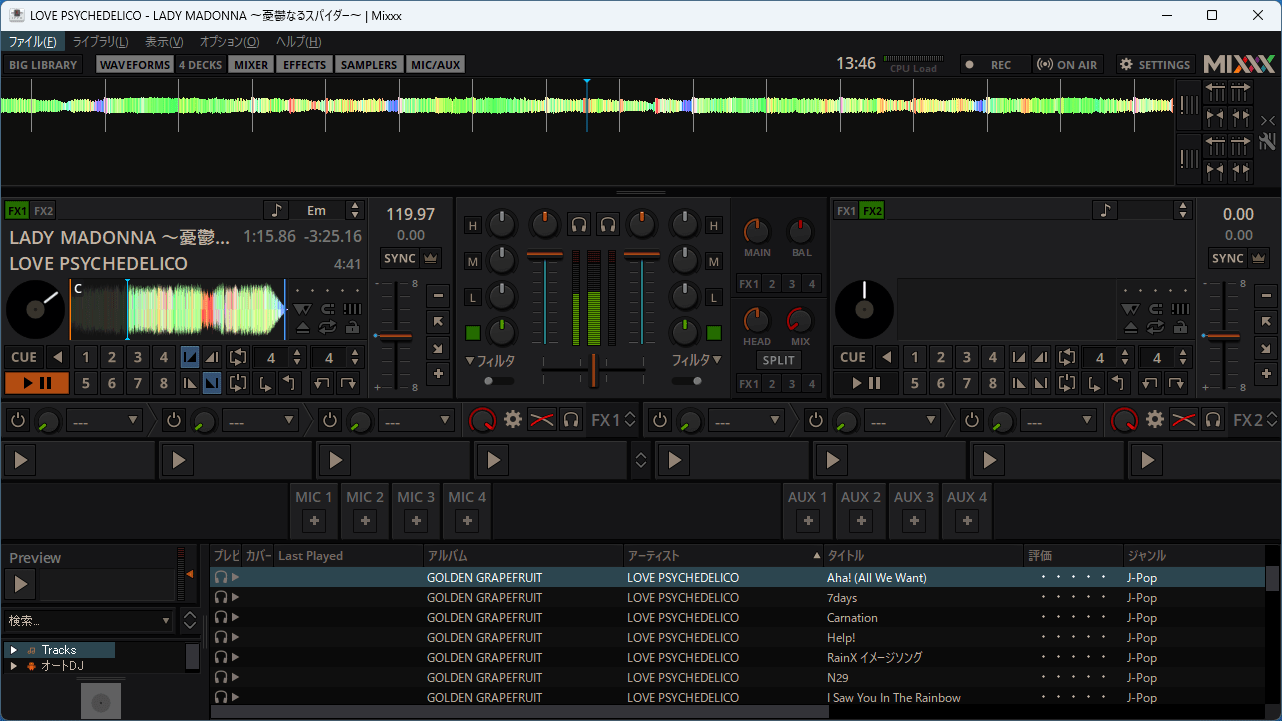Add input with plus under AUX 3
Screen dimensions: 1282x721
tap(914, 520)
